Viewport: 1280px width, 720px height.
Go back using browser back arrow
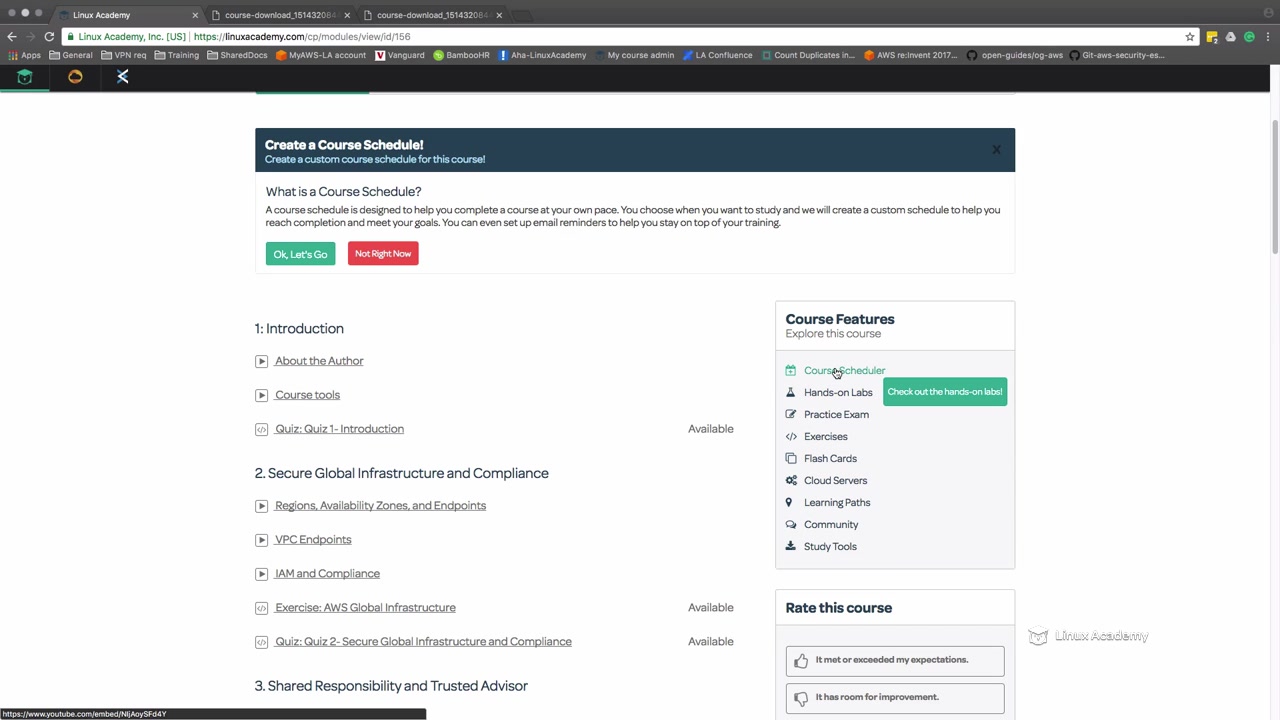pyautogui.click(x=12, y=37)
